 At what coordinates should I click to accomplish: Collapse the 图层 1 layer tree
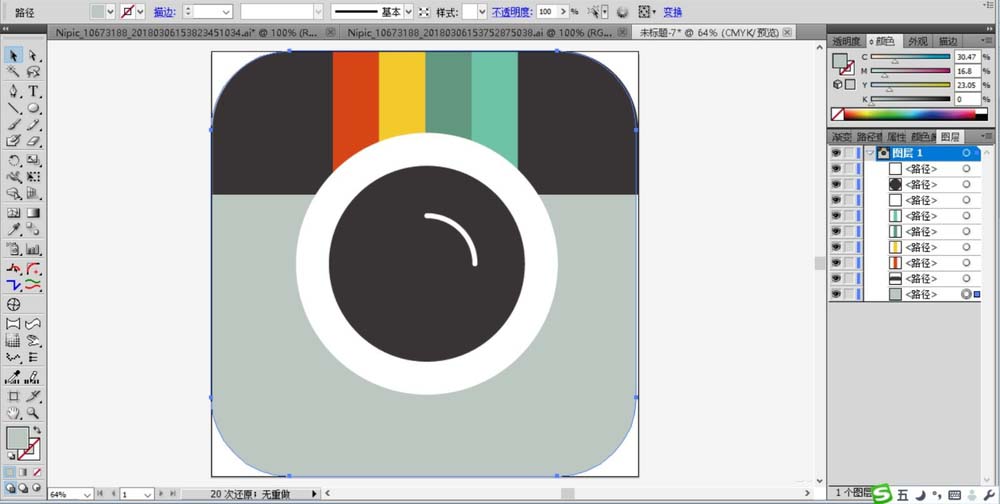click(x=870, y=153)
